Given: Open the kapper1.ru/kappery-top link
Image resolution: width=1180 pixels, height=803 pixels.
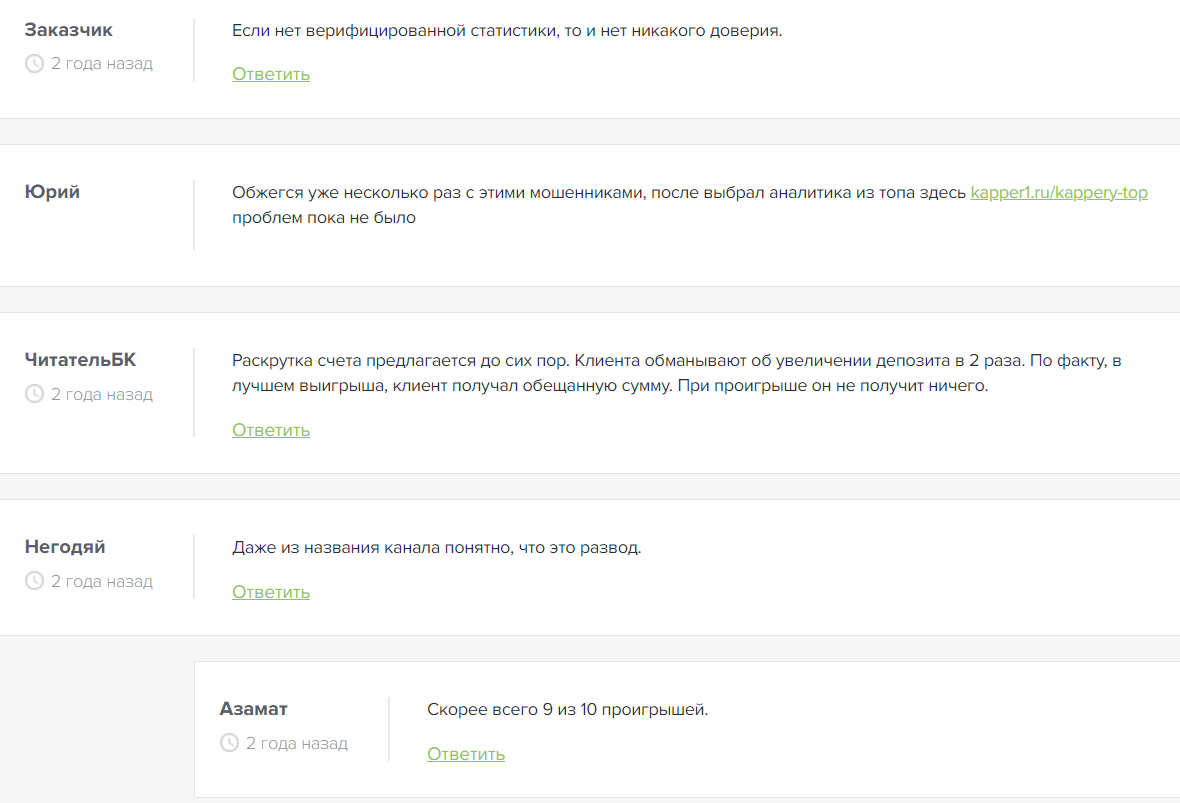Looking at the screenshot, I should pyautogui.click(x=1059, y=193).
